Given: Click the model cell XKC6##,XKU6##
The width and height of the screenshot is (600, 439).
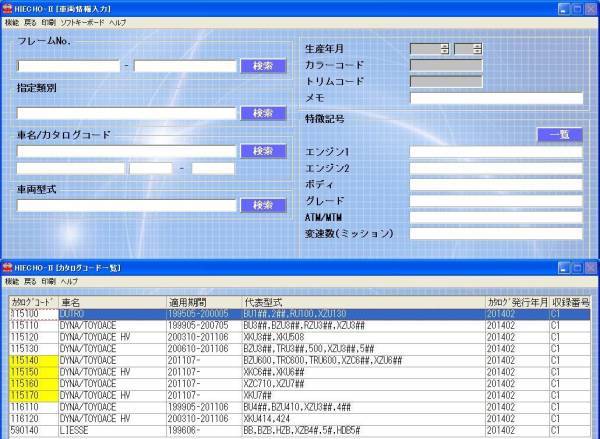Looking at the screenshot, I should coord(364,372).
